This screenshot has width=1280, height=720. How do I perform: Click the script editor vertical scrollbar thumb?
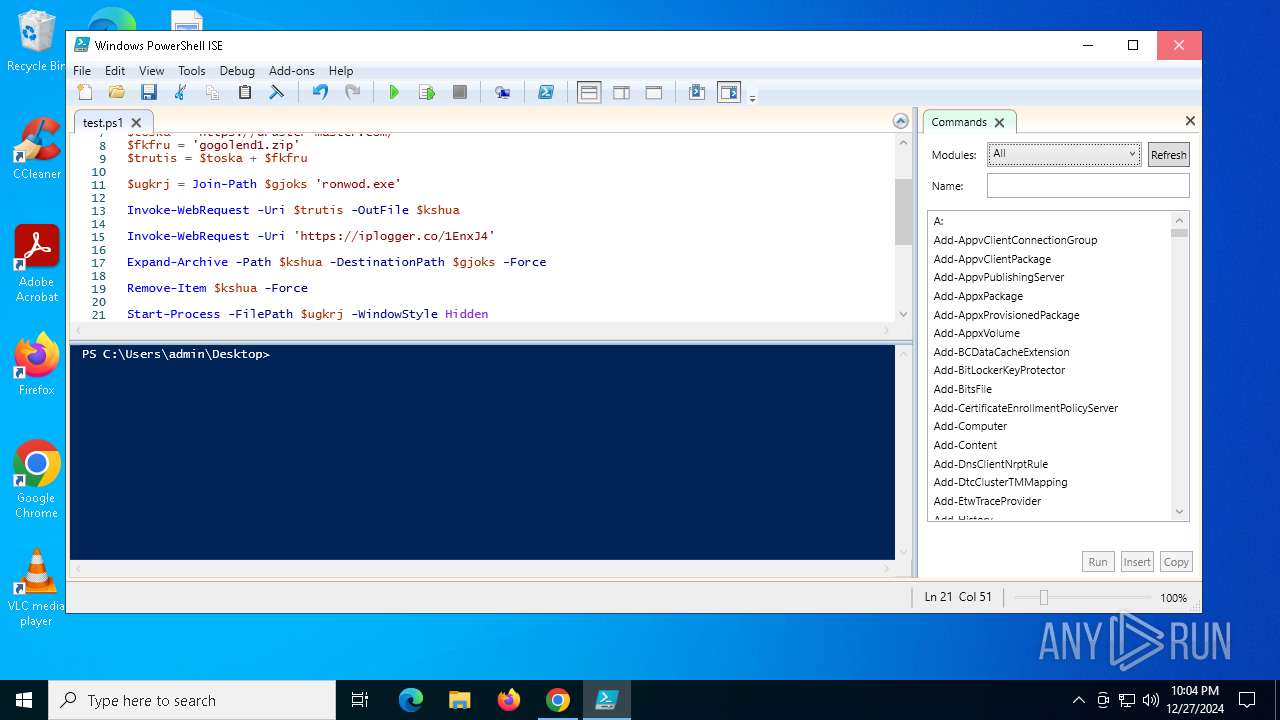coord(903,212)
